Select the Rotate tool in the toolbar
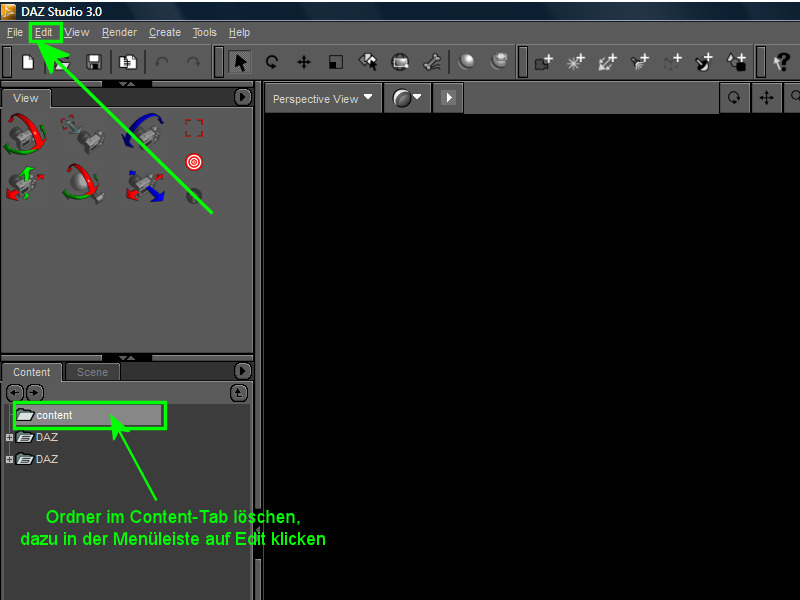The image size is (800, 600). coord(272,62)
